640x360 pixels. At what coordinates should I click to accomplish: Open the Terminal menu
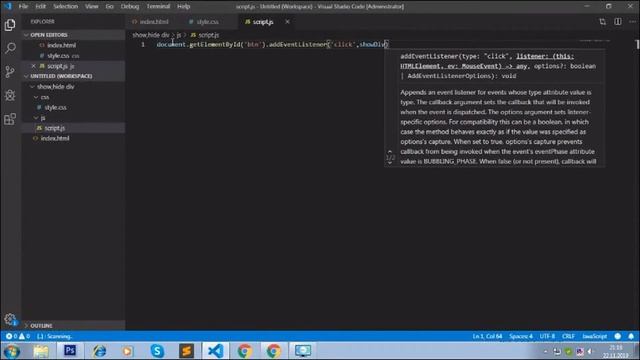click(x=158, y=6)
